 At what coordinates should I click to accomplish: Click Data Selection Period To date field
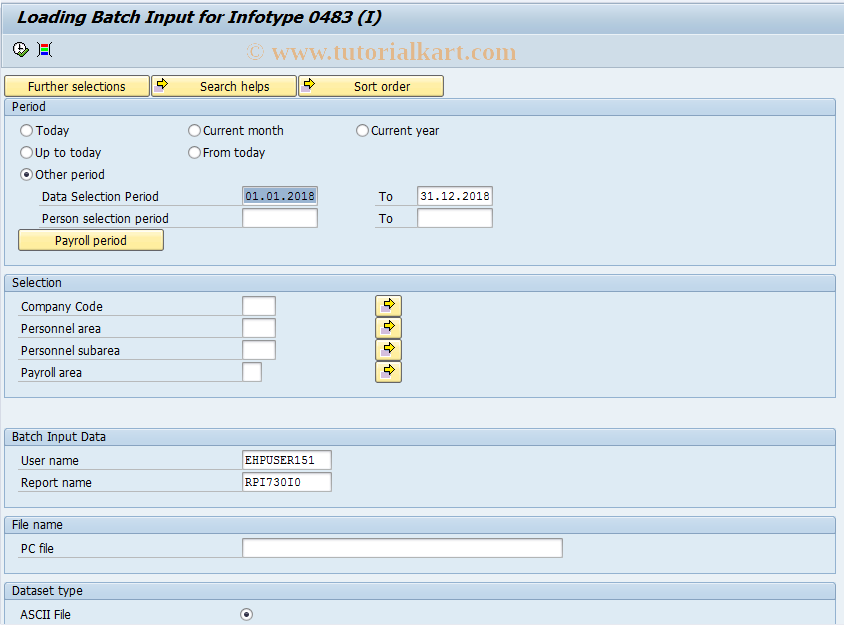pyautogui.click(x=455, y=196)
